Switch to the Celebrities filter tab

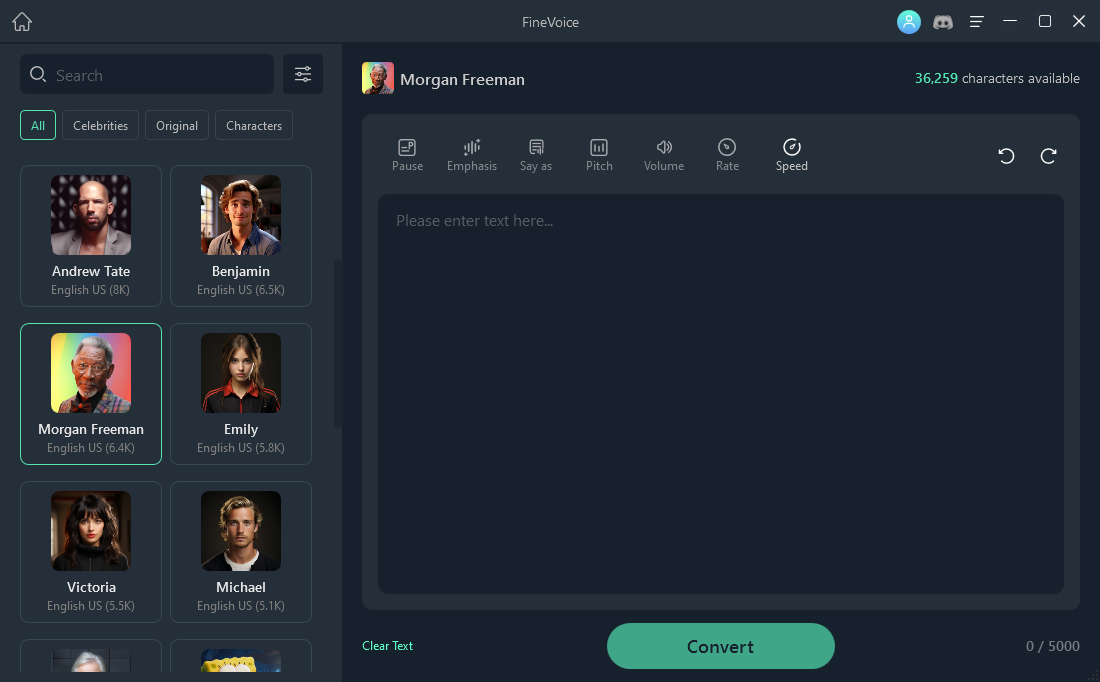(x=100, y=126)
